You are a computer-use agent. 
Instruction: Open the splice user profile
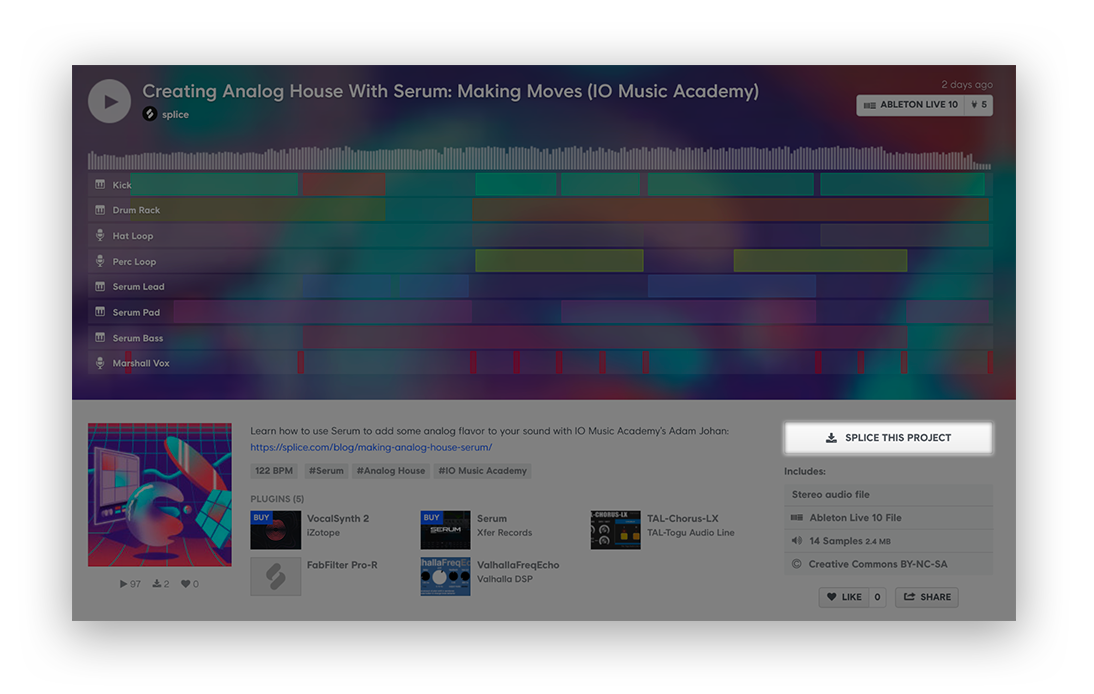point(175,114)
